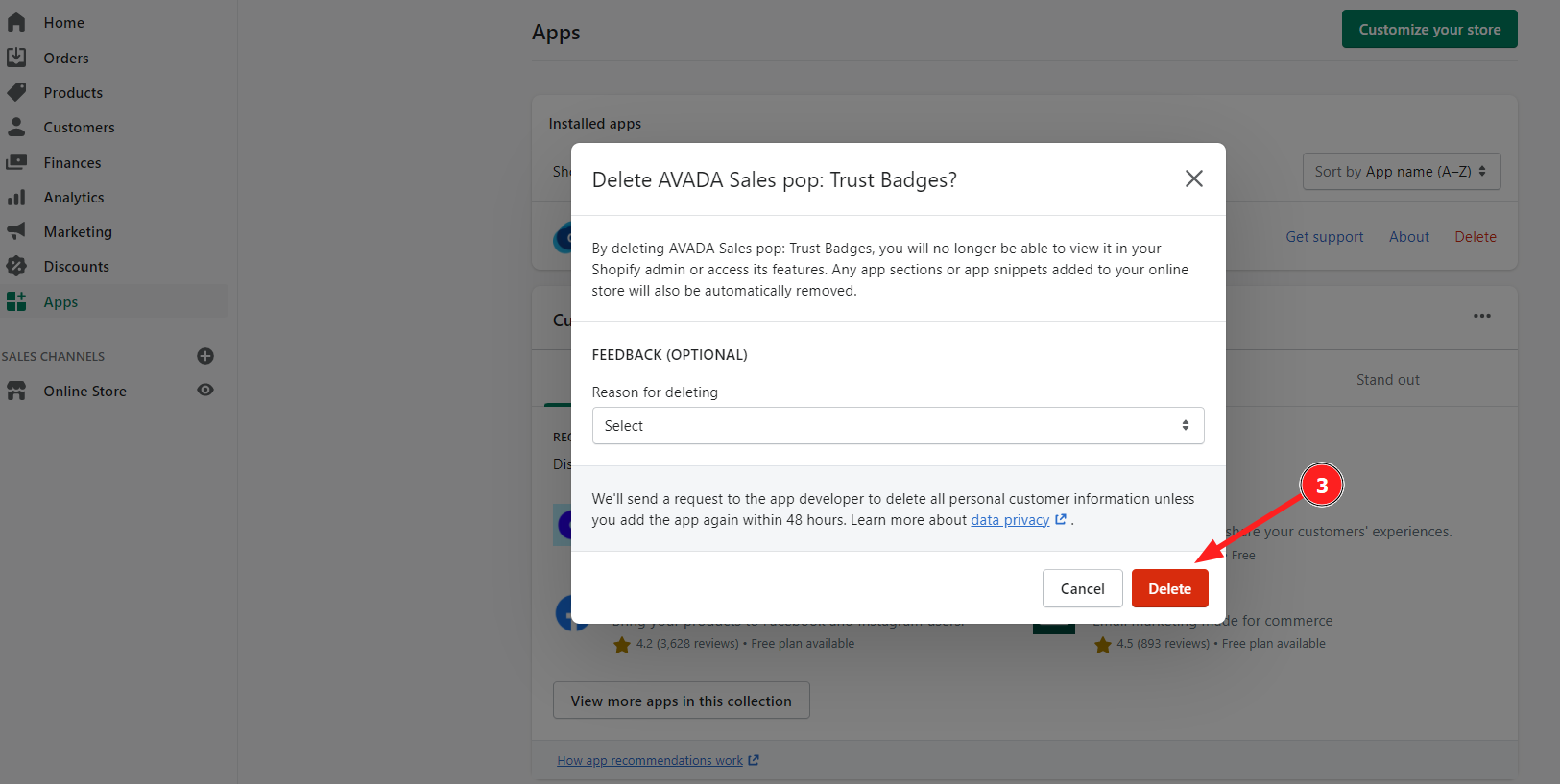Open Analytics in the sidebar
This screenshot has width=1560, height=784.
click(74, 197)
